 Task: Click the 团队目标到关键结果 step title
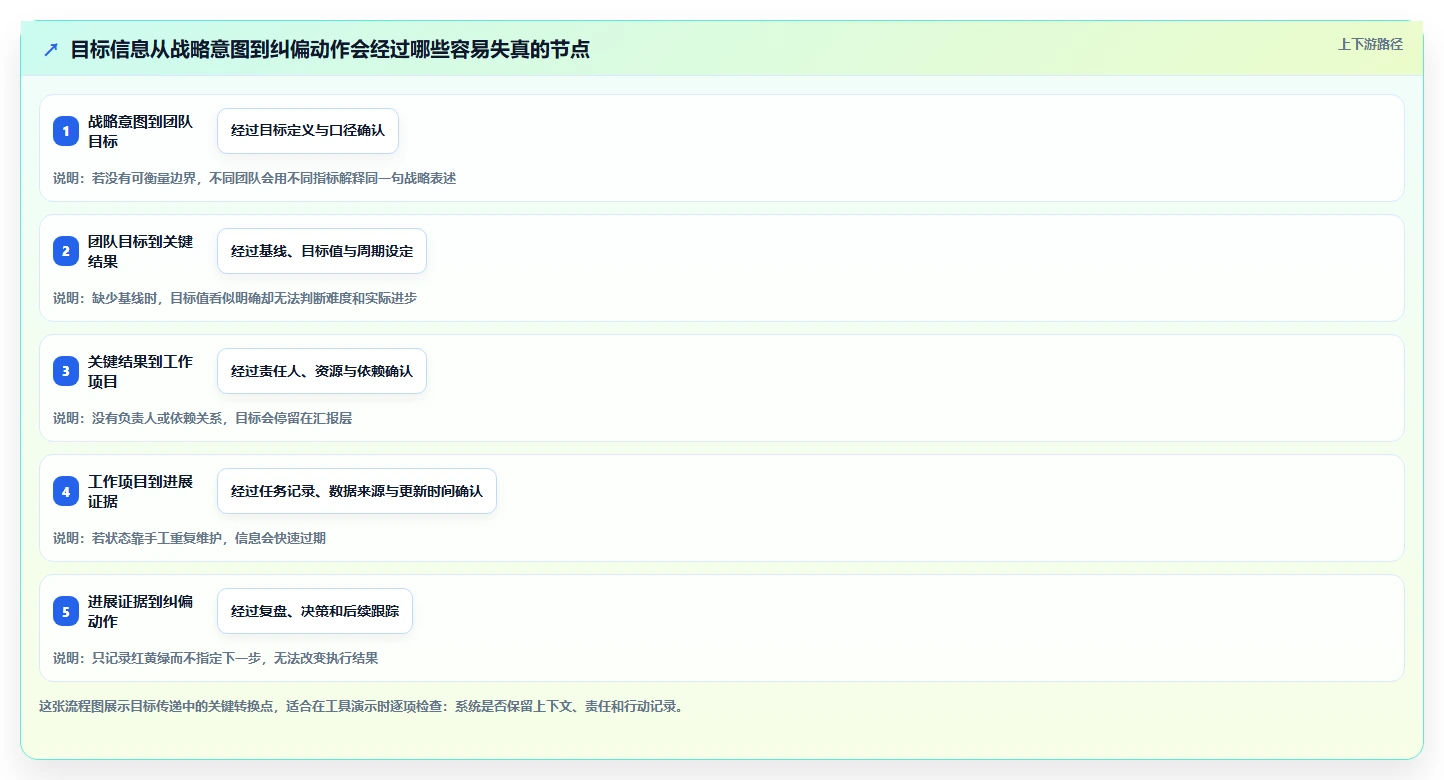[x=140, y=251]
